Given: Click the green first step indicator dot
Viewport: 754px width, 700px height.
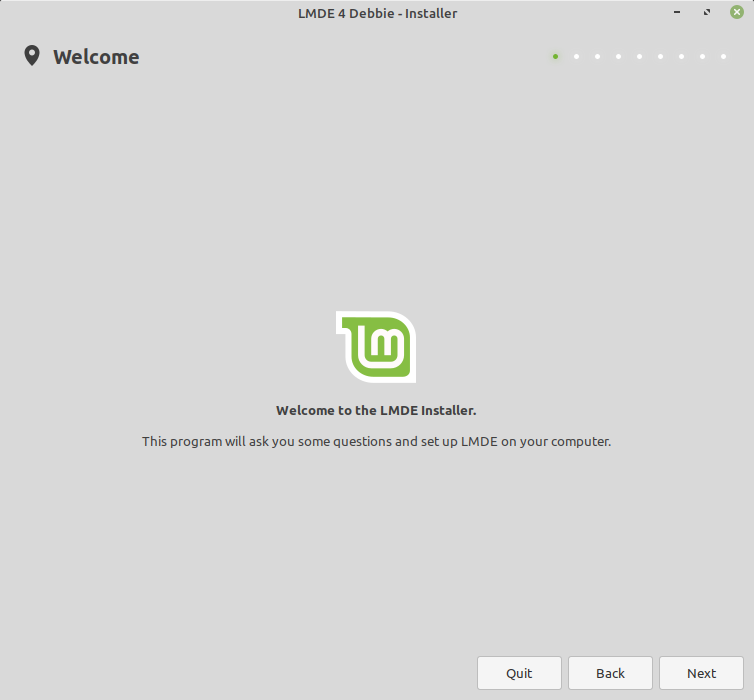Looking at the screenshot, I should pyautogui.click(x=555, y=57).
